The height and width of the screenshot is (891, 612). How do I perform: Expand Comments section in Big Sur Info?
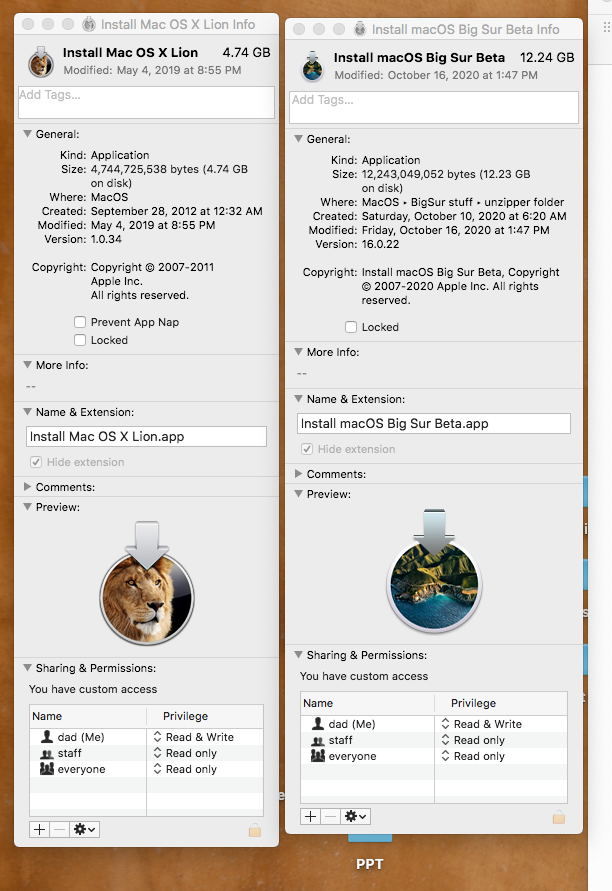(298, 474)
